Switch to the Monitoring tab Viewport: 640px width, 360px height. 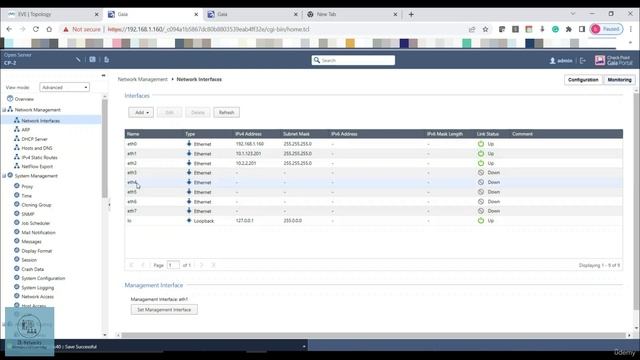pos(619,80)
